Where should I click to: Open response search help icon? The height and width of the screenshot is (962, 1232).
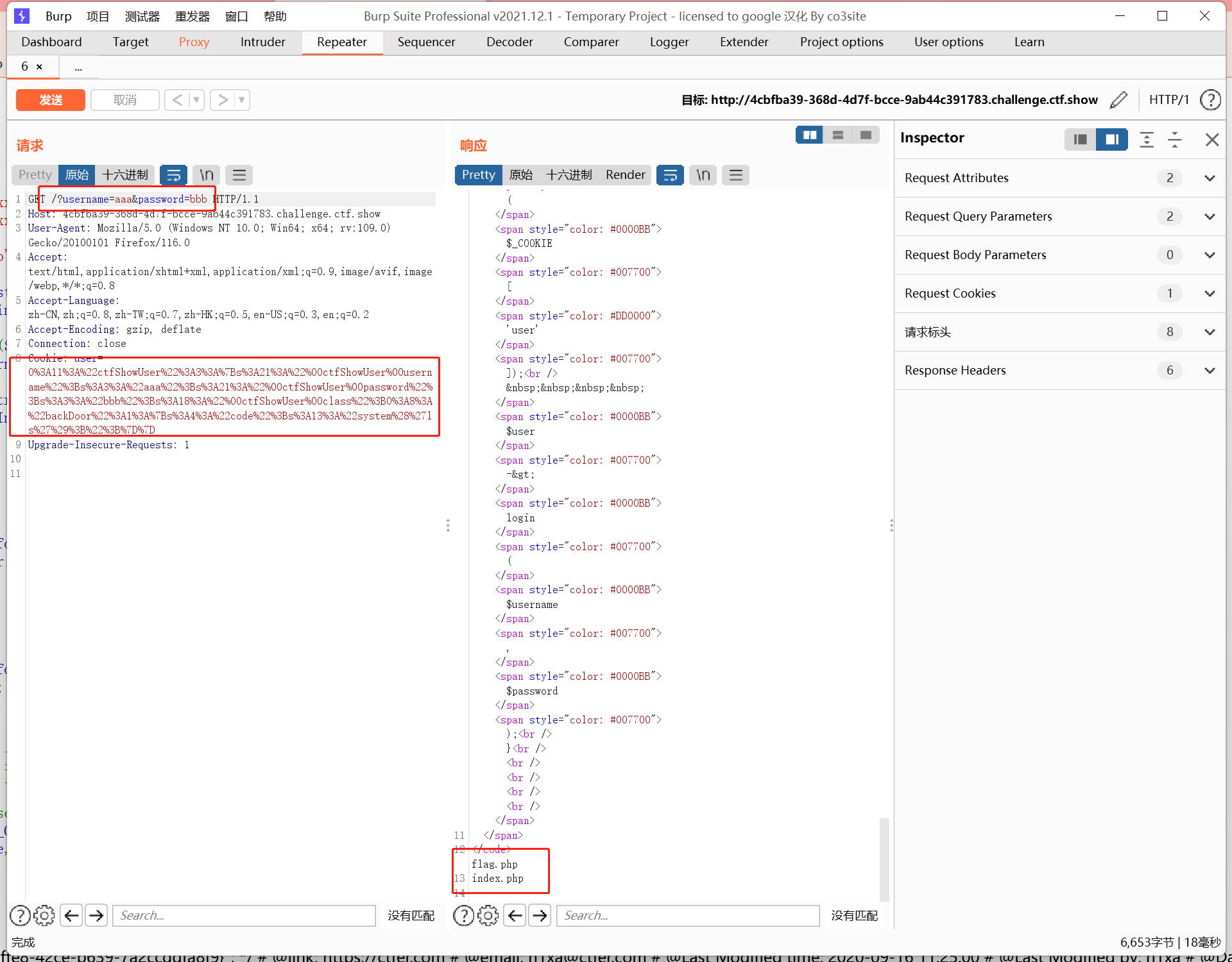pos(463,916)
